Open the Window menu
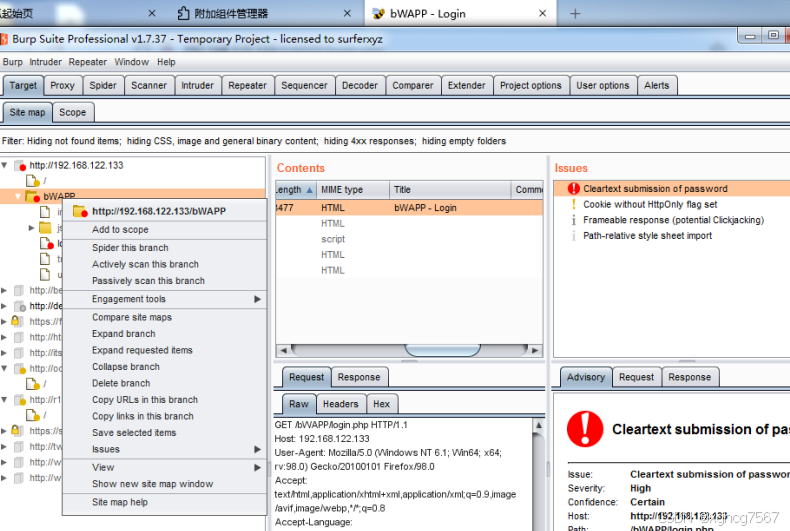 [x=131, y=62]
